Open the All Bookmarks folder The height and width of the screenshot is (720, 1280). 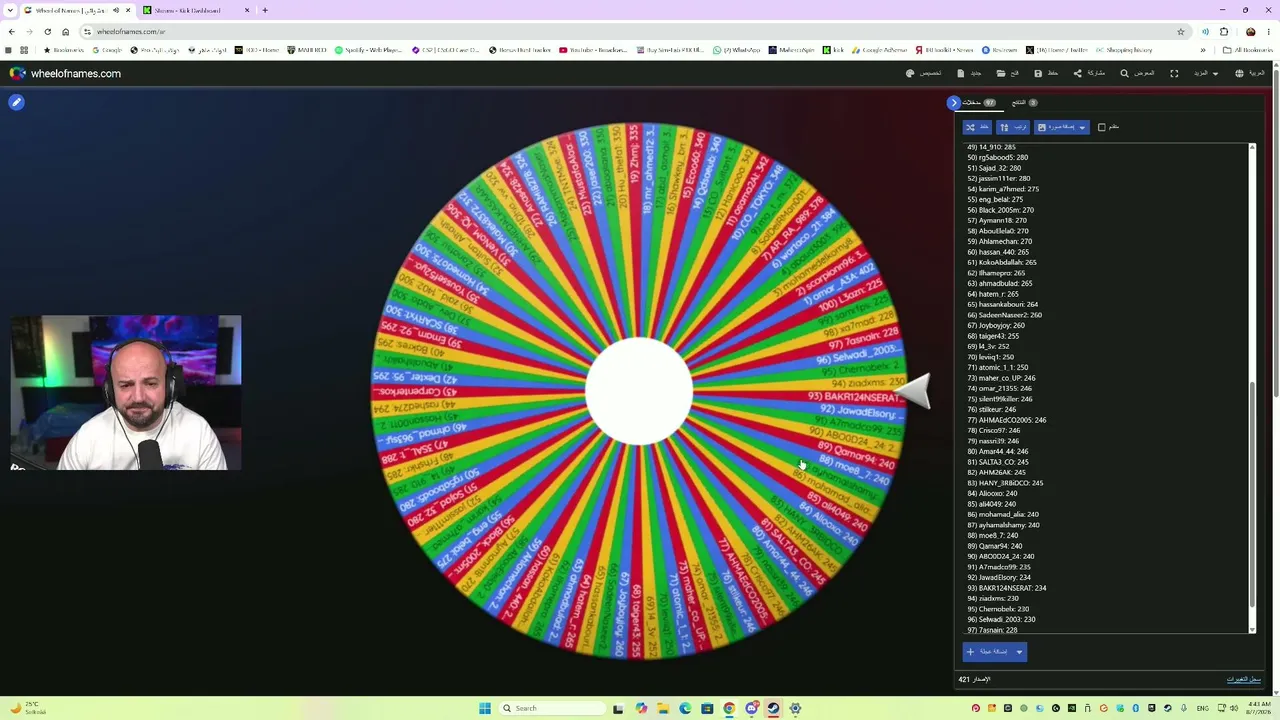1247,50
